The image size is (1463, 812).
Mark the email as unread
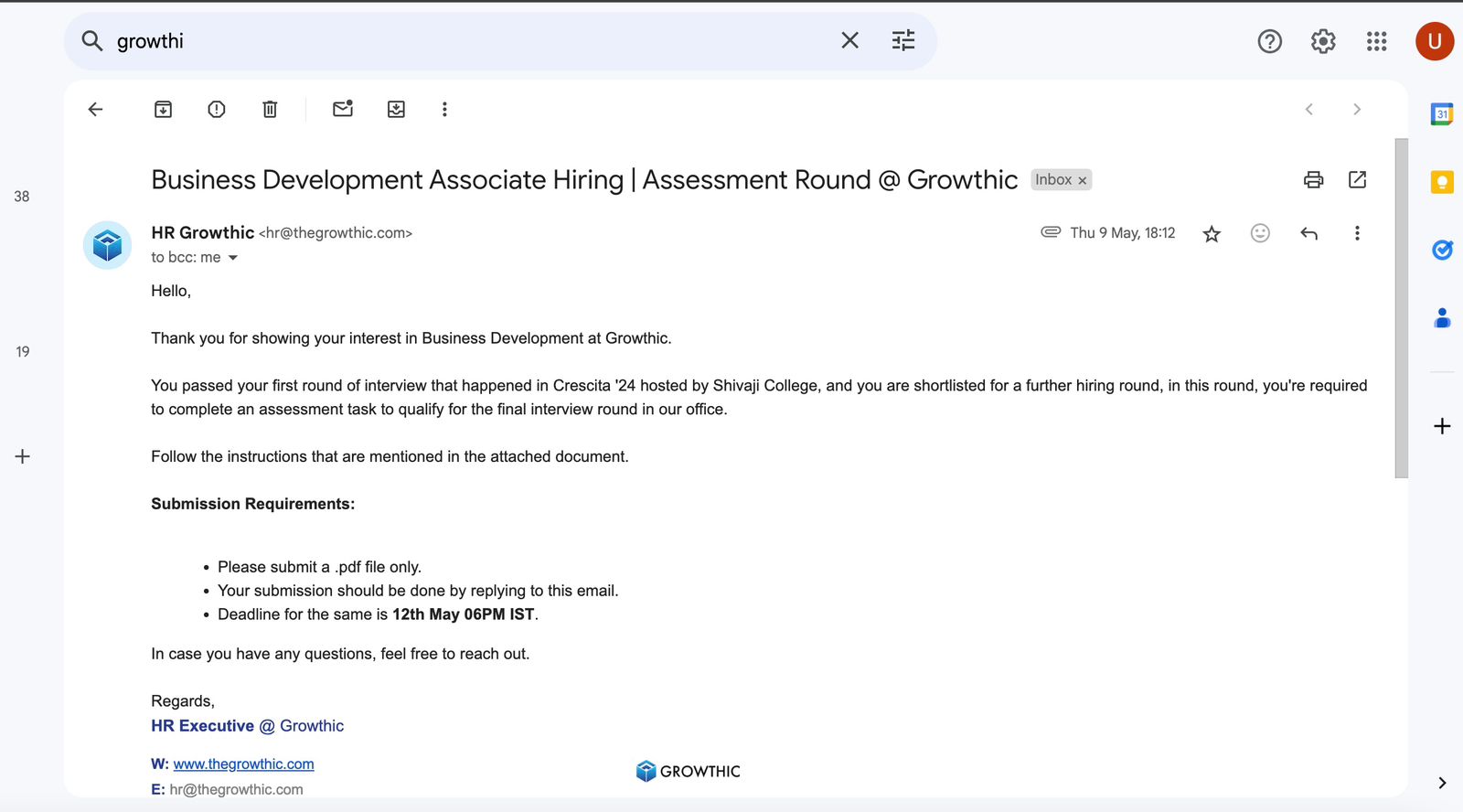click(x=343, y=109)
